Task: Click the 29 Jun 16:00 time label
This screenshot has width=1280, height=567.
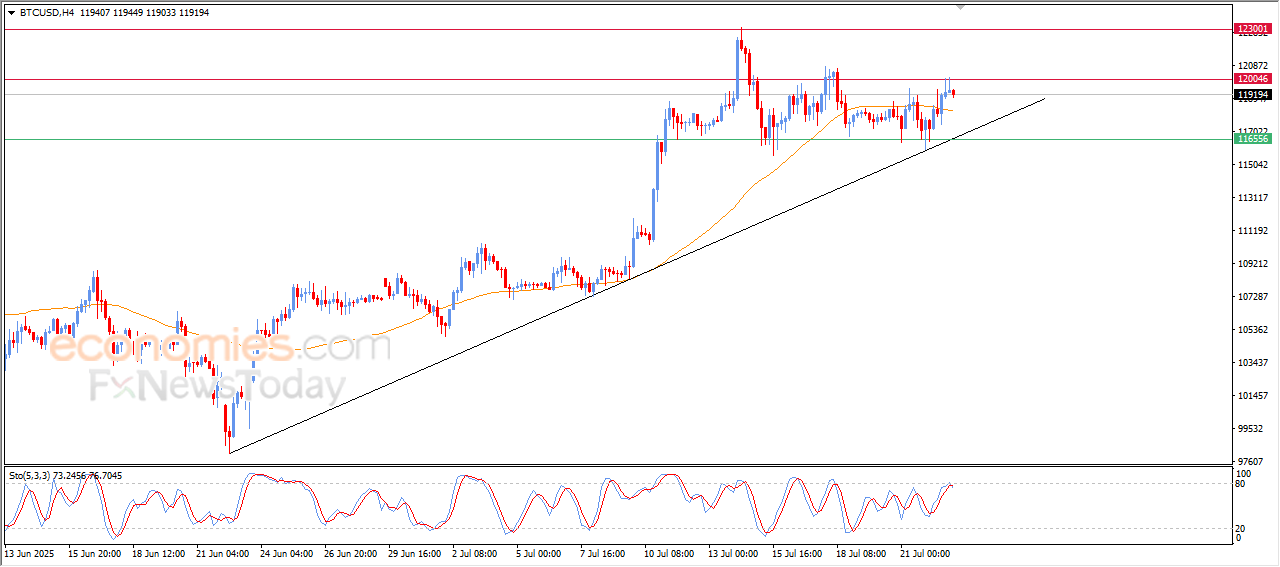Action: point(414,552)
